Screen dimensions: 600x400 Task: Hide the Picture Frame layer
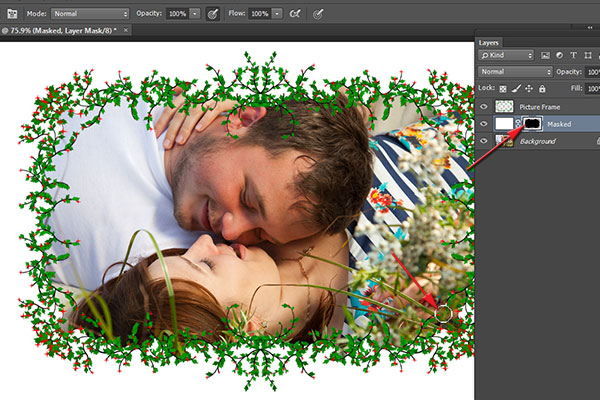[484, 107]
